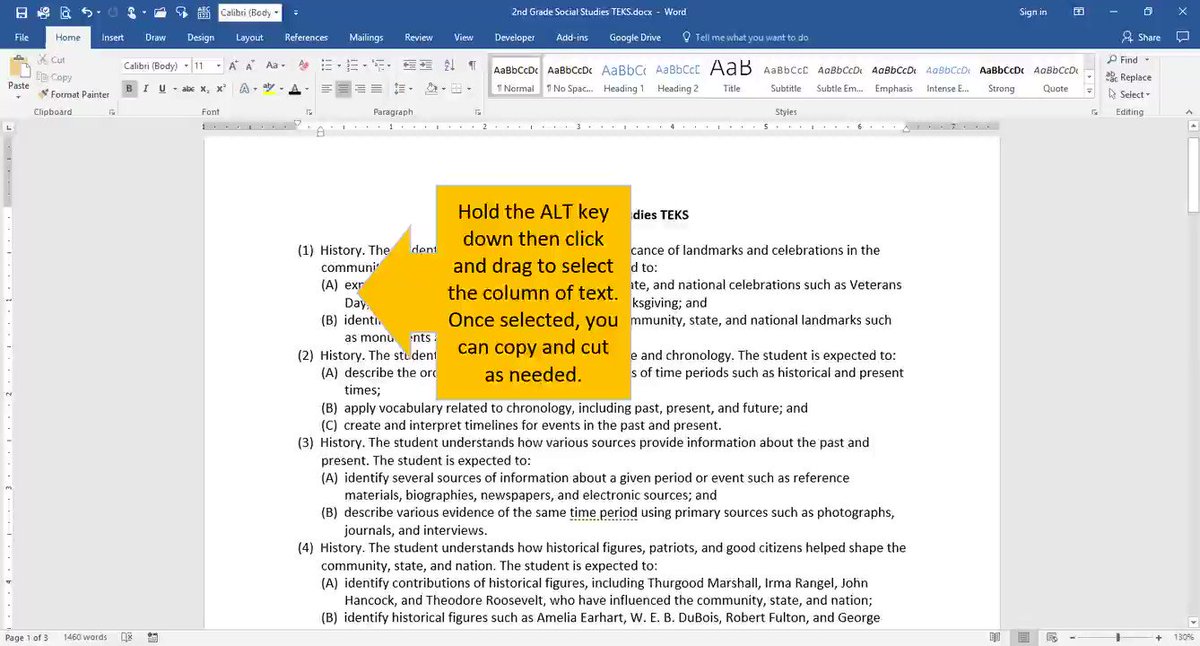This screenshot has height=646, width=1200.
Task: Apply the Heading 1 style
Action: (x=623, y=77)
